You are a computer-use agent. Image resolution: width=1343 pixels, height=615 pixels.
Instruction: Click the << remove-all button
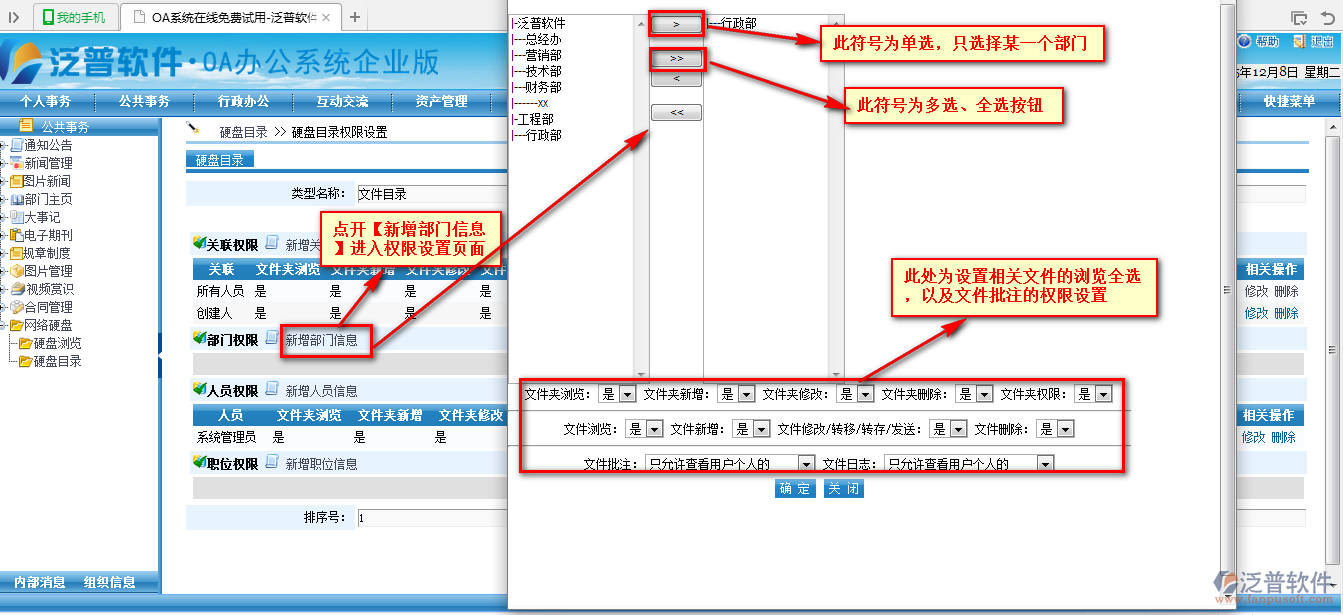pos(677,113)
